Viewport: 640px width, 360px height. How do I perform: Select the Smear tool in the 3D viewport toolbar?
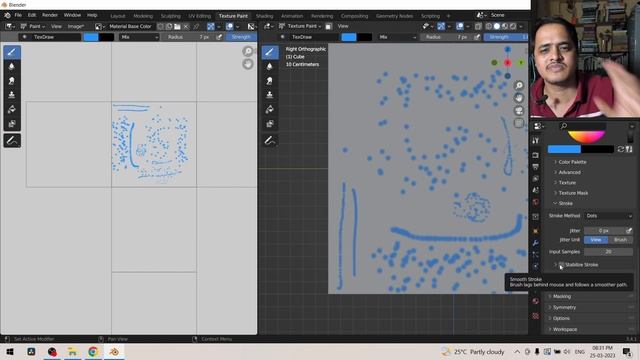(x=269, y=81)
